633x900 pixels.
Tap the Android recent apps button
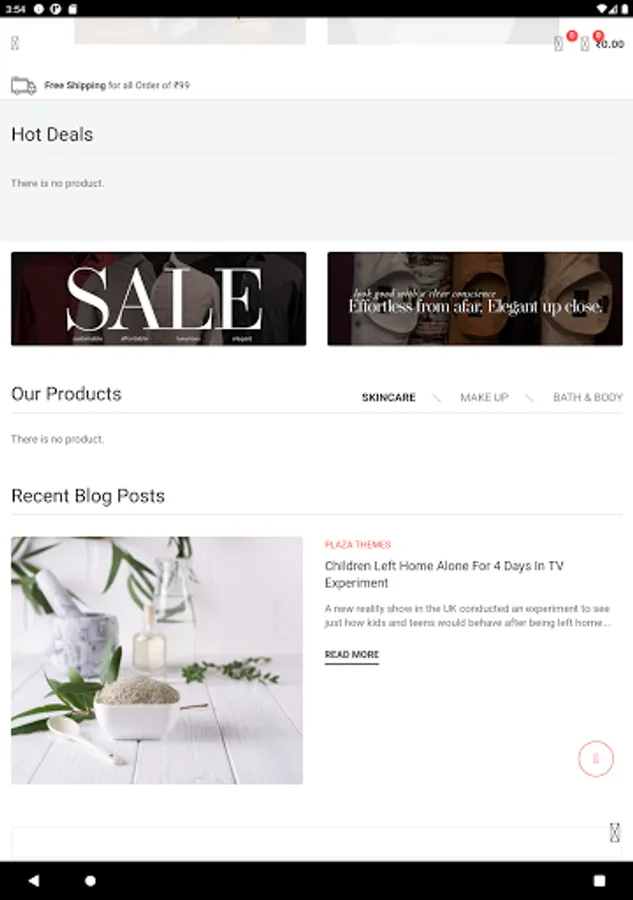[x=599, y=880]
